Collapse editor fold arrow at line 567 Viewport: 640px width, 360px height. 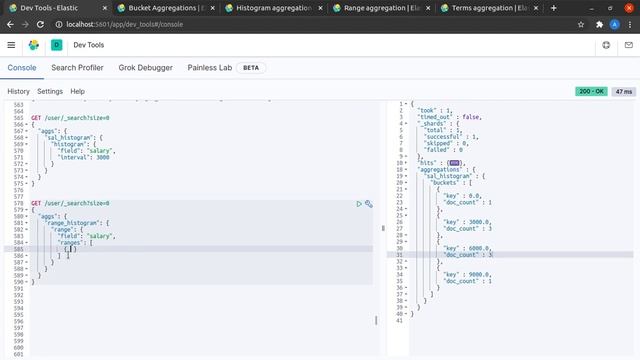[27, 131]
